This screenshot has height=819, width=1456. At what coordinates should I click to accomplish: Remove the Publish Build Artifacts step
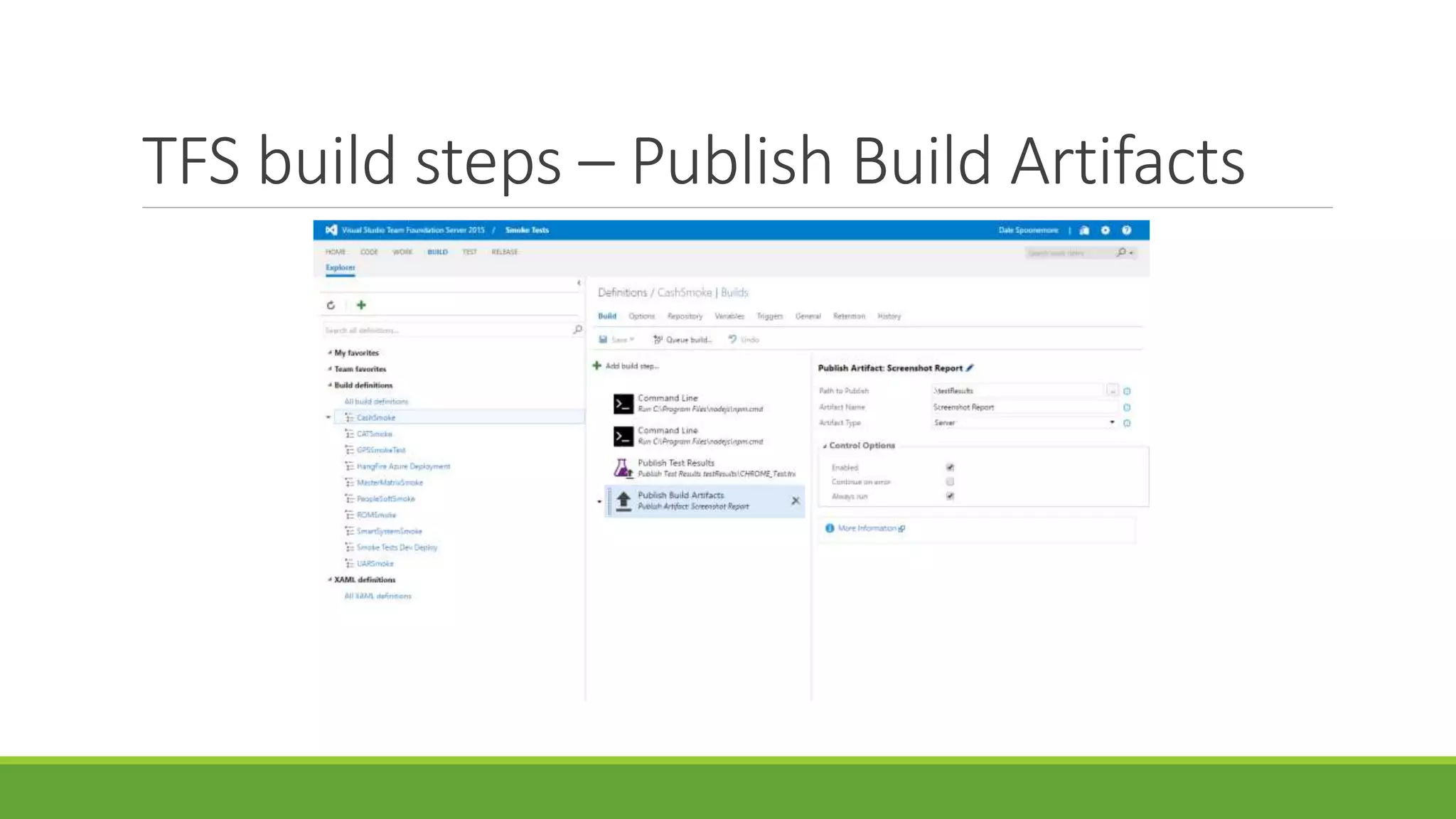[796, 500]
